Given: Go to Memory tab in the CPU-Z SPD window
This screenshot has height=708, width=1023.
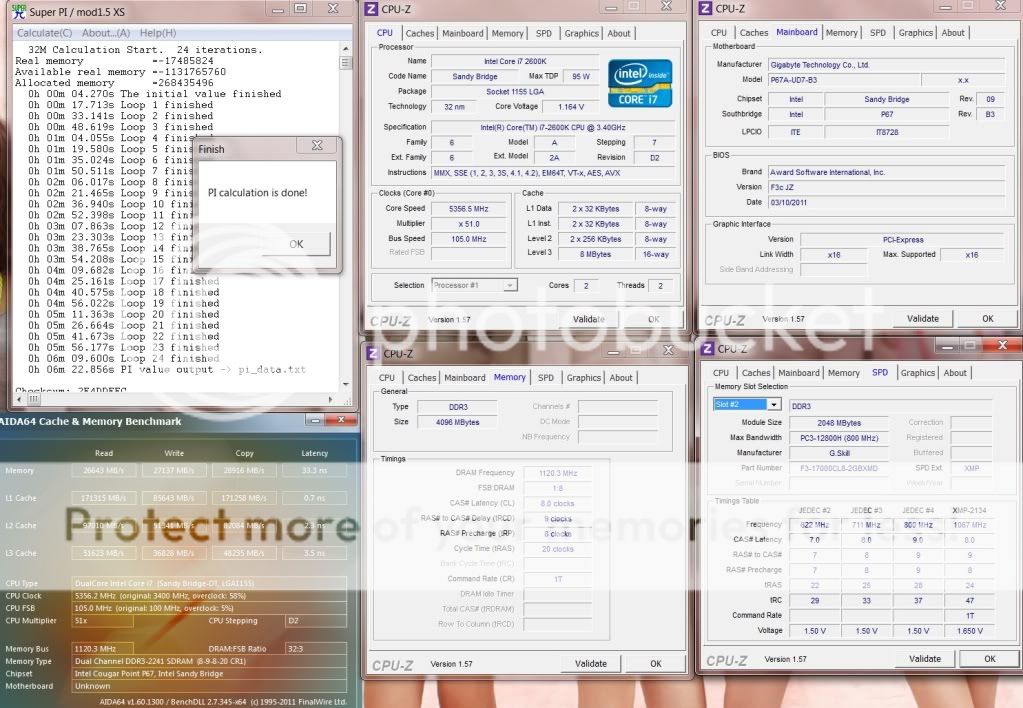Looking at the screenshot, I should pos(844,373).
